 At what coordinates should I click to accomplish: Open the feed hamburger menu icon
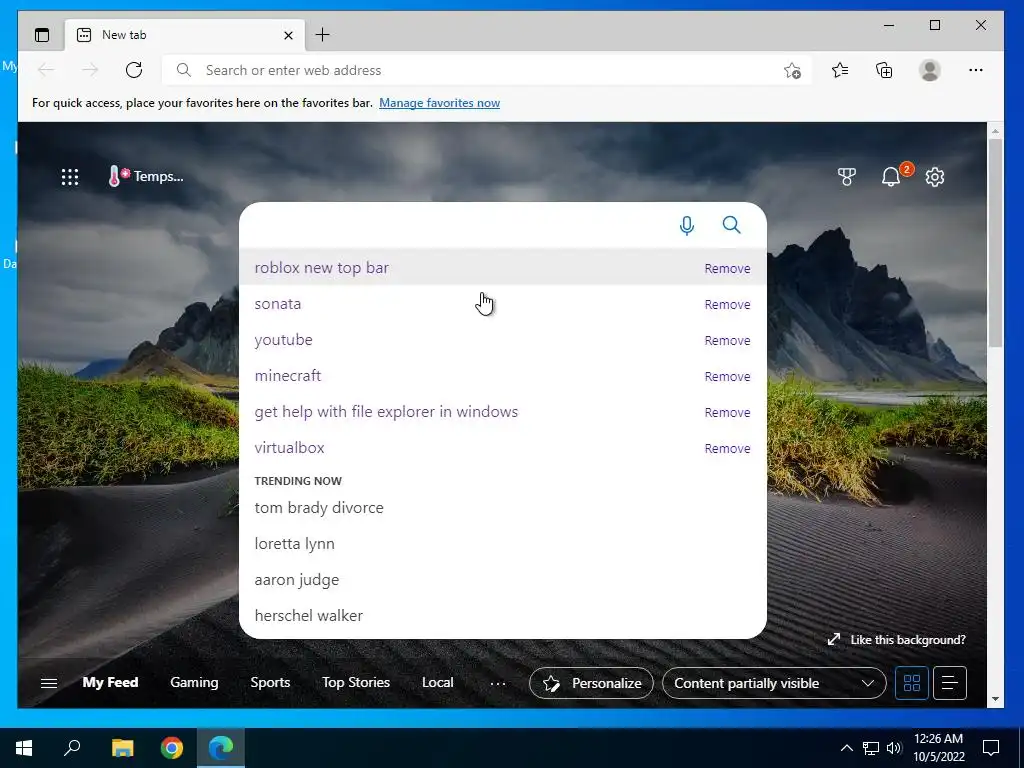click(49, 683)
